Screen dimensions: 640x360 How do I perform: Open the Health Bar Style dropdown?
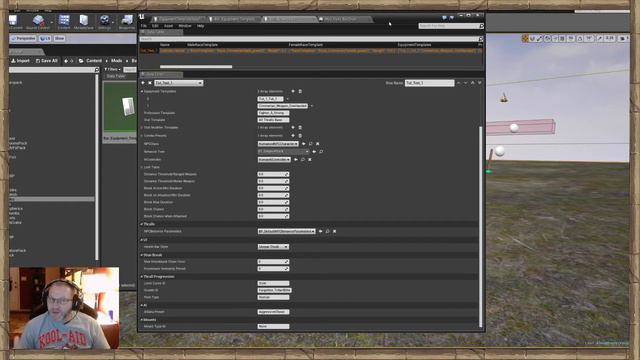[x=273, y=247]
